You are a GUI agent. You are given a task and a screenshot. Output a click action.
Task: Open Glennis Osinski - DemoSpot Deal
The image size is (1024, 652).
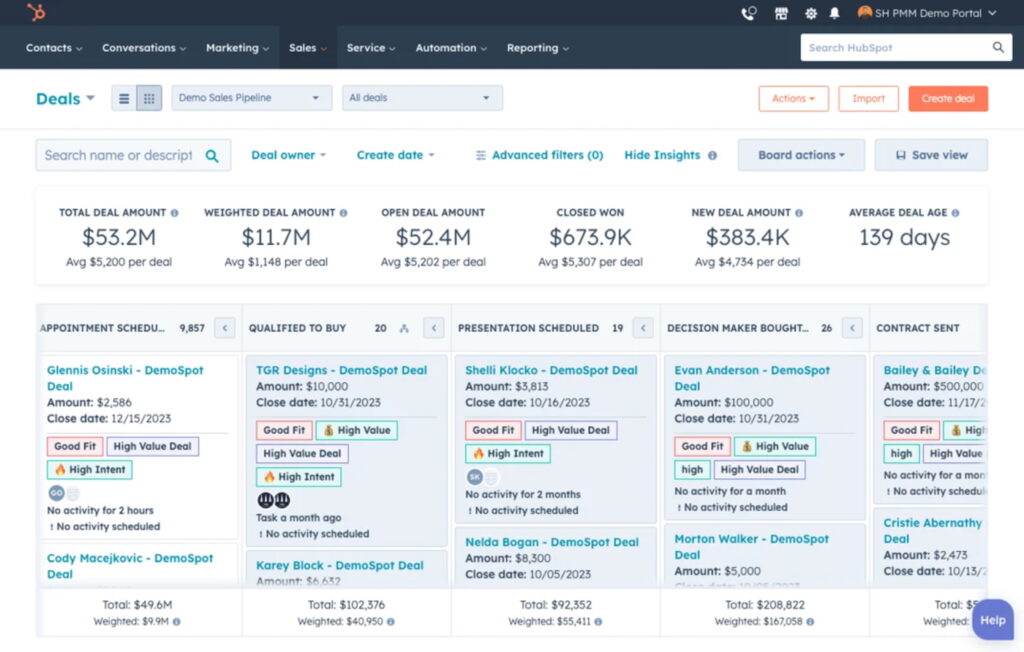tap(125, 378)
